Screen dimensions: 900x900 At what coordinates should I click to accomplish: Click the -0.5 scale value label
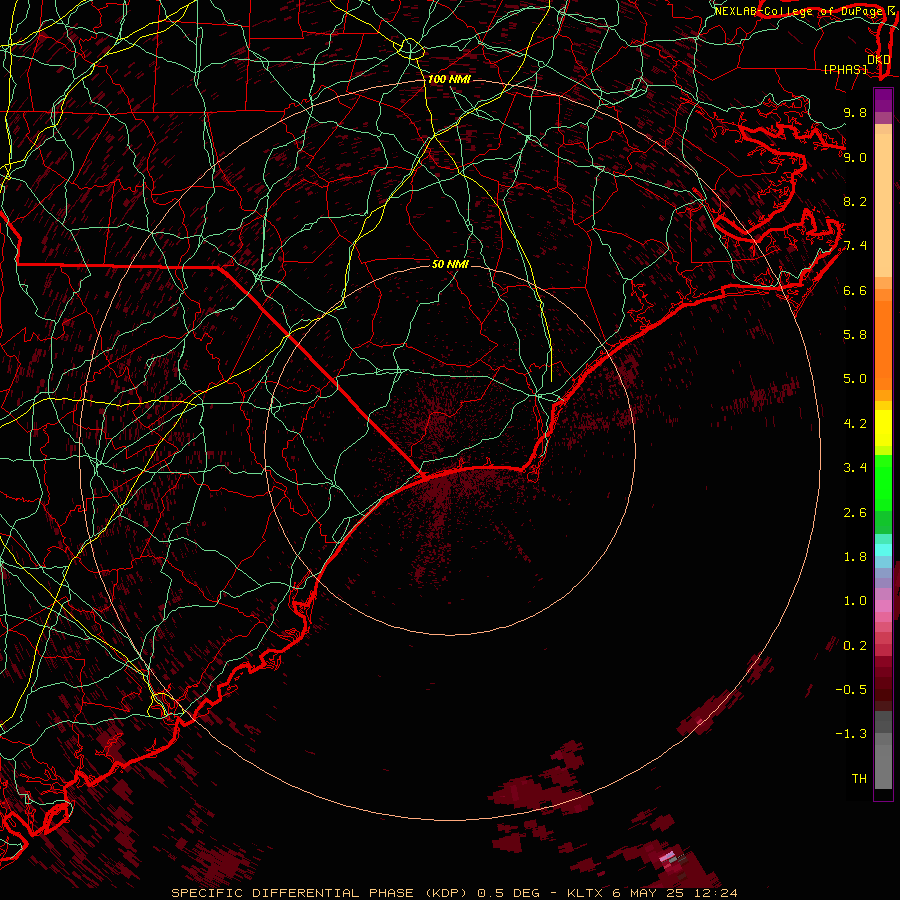(x=851, y=690)
